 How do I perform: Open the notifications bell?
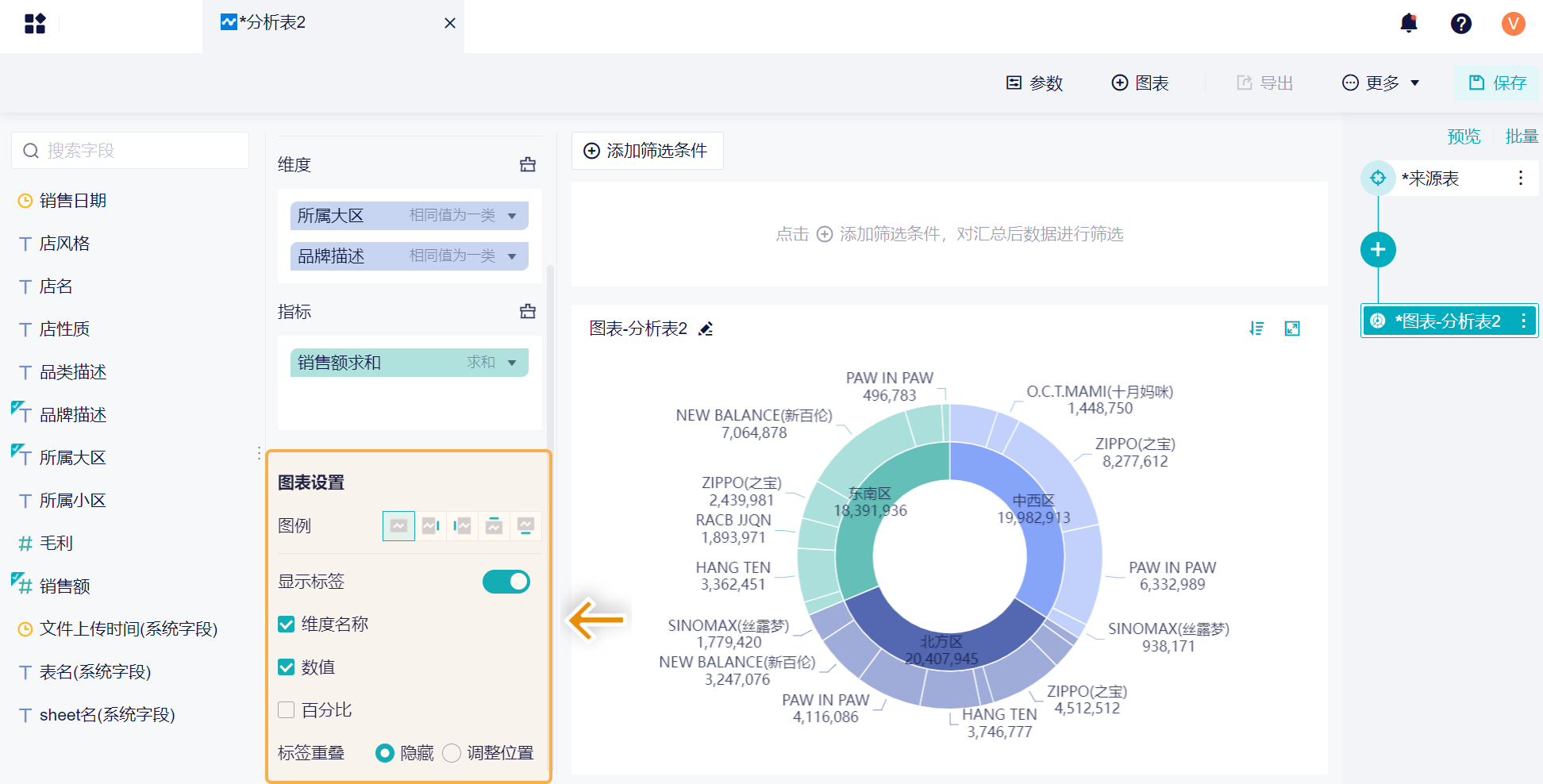(1409, 24)
